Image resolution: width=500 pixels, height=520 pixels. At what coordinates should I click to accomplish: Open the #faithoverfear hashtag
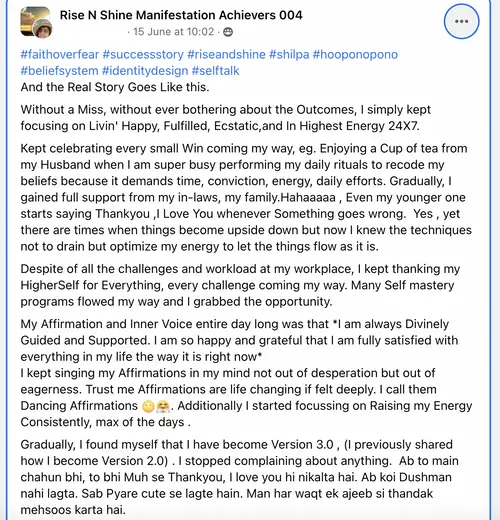(60, 54)
